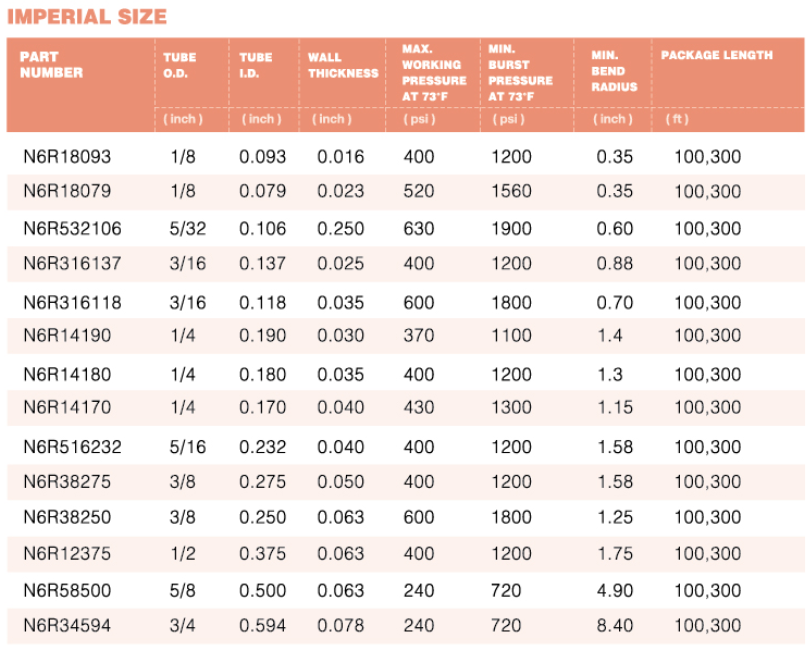Open part number N6R18093
This screenshot has width=812, height=653.
click(67, 157)
